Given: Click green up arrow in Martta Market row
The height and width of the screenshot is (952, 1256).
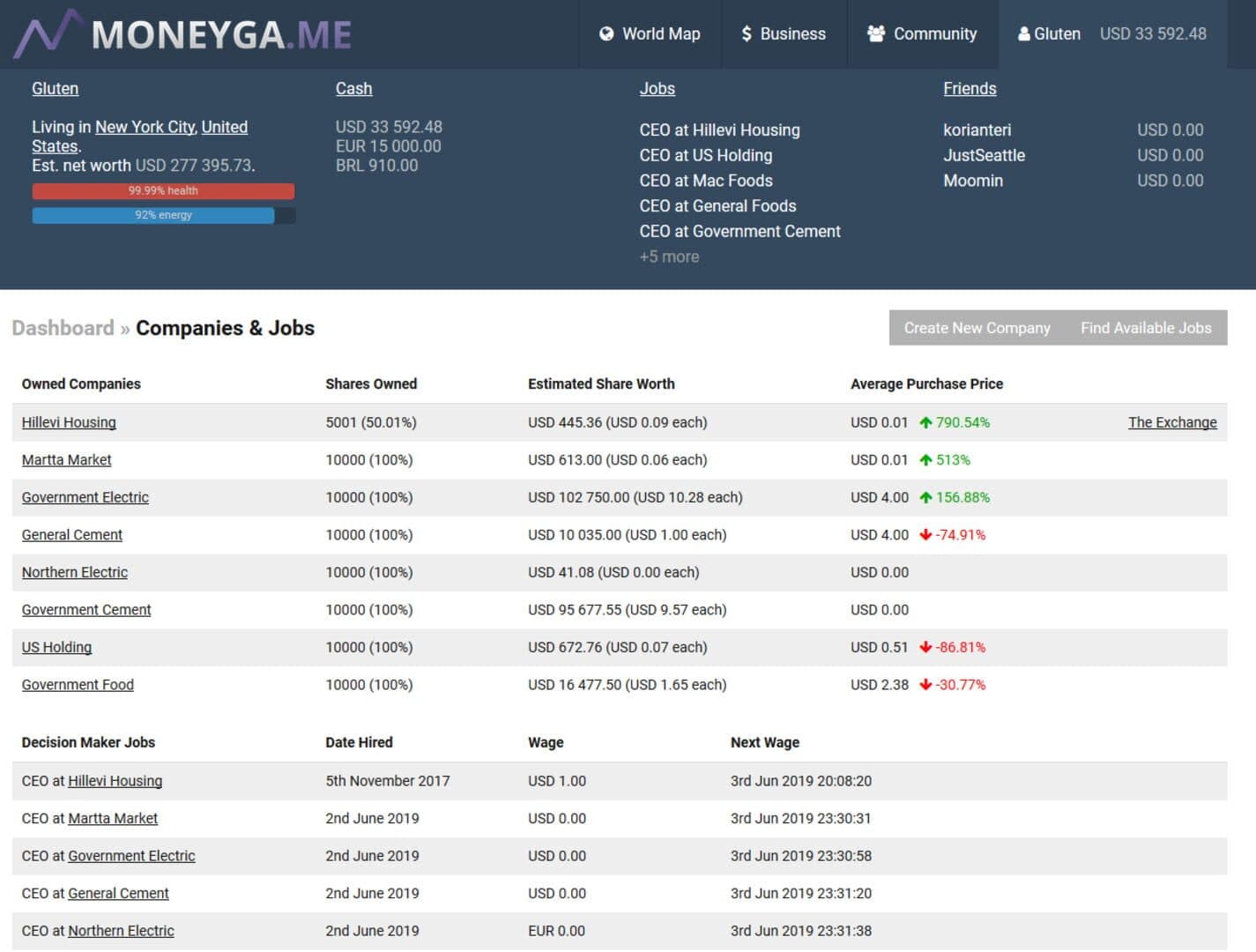Looking at the screenshot, I should (925, 460).
